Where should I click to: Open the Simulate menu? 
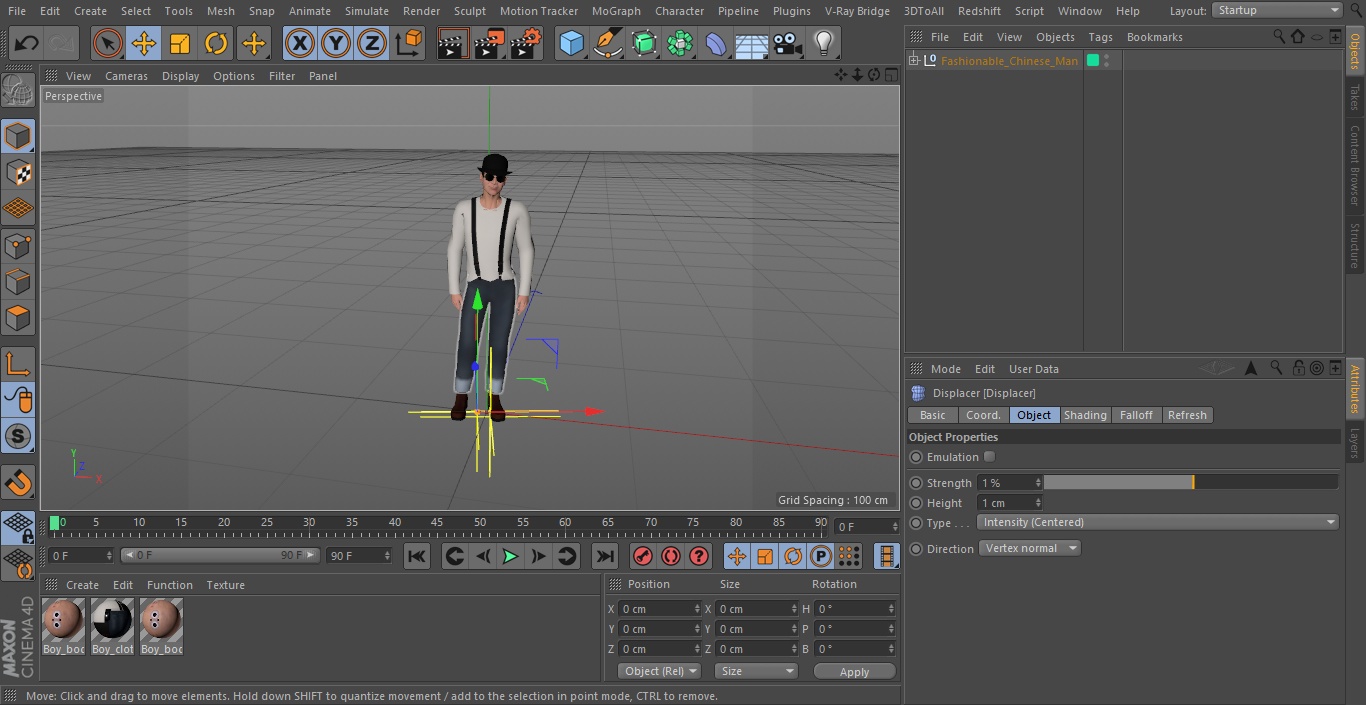pos(367,11)
